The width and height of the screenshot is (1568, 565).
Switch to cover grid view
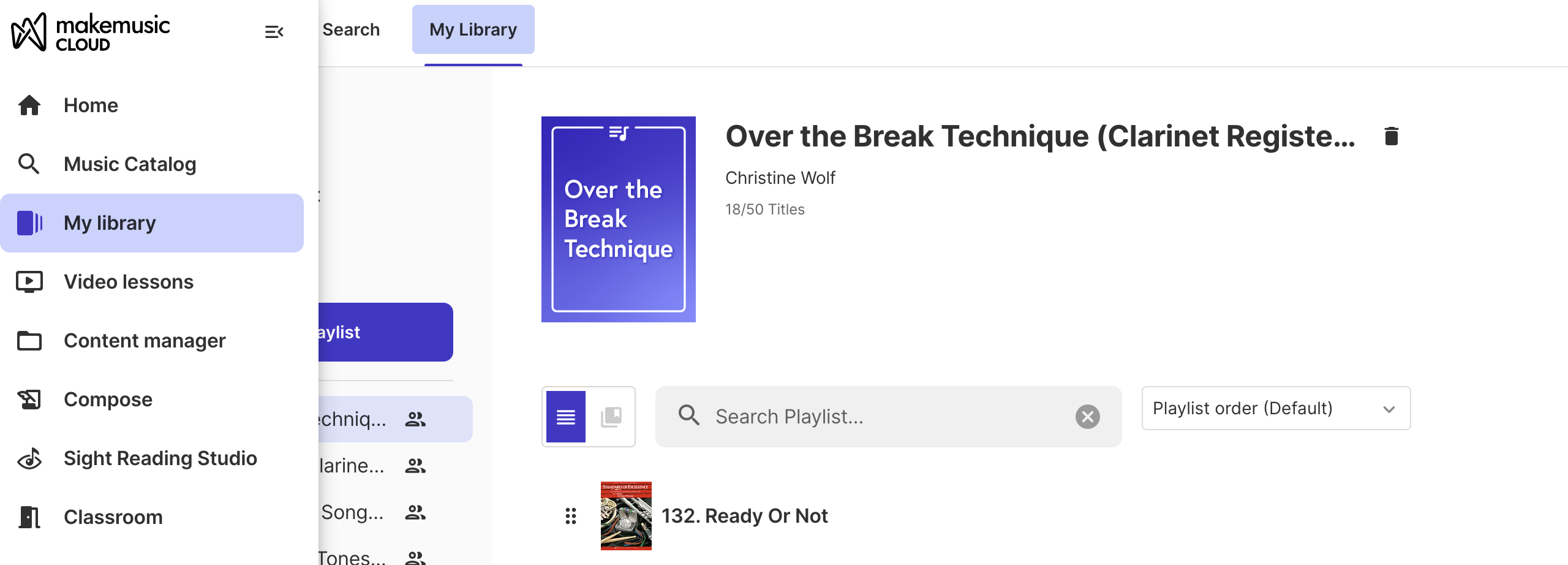611,417
